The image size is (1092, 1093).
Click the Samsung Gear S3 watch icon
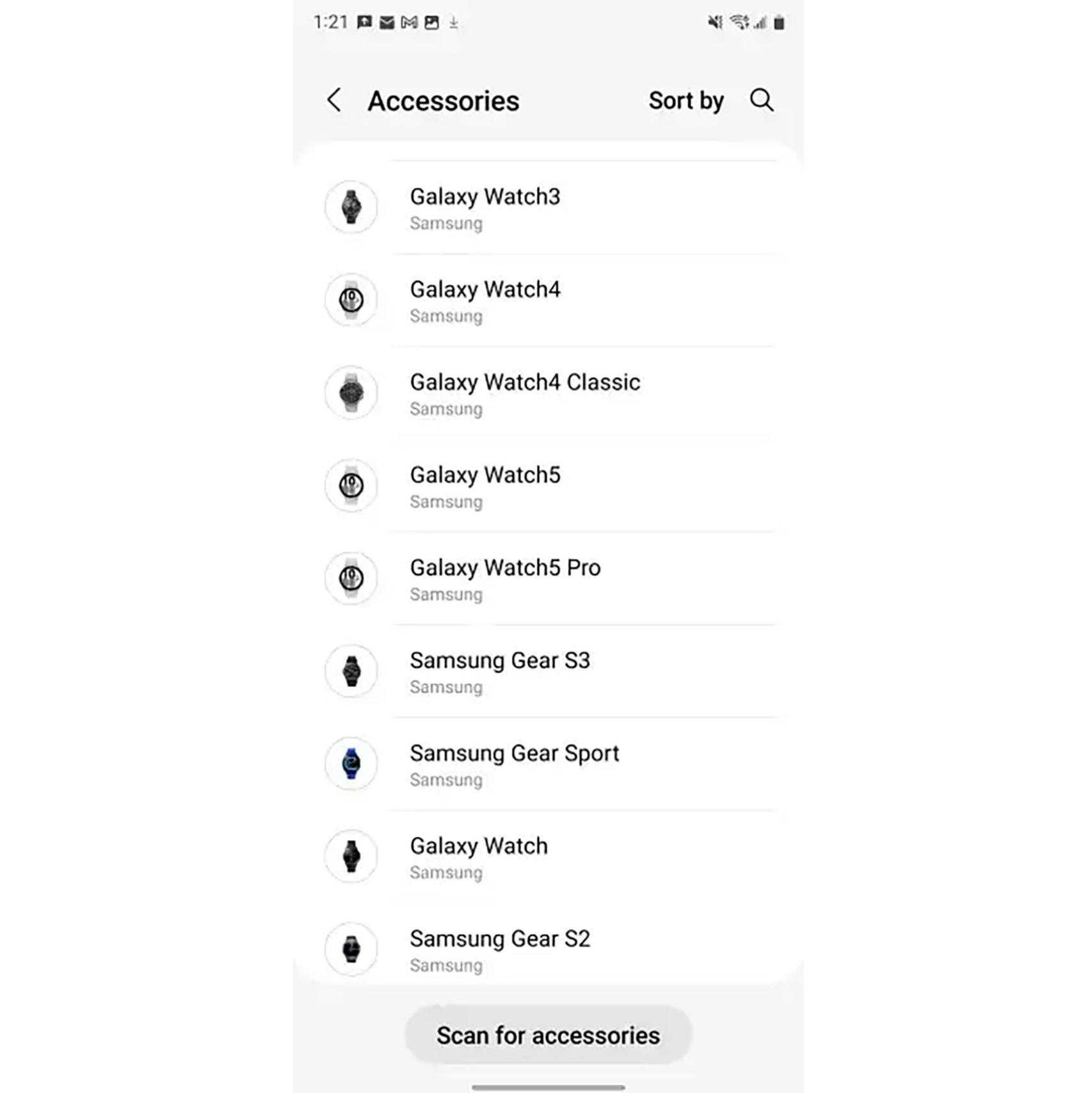point(351,672)
